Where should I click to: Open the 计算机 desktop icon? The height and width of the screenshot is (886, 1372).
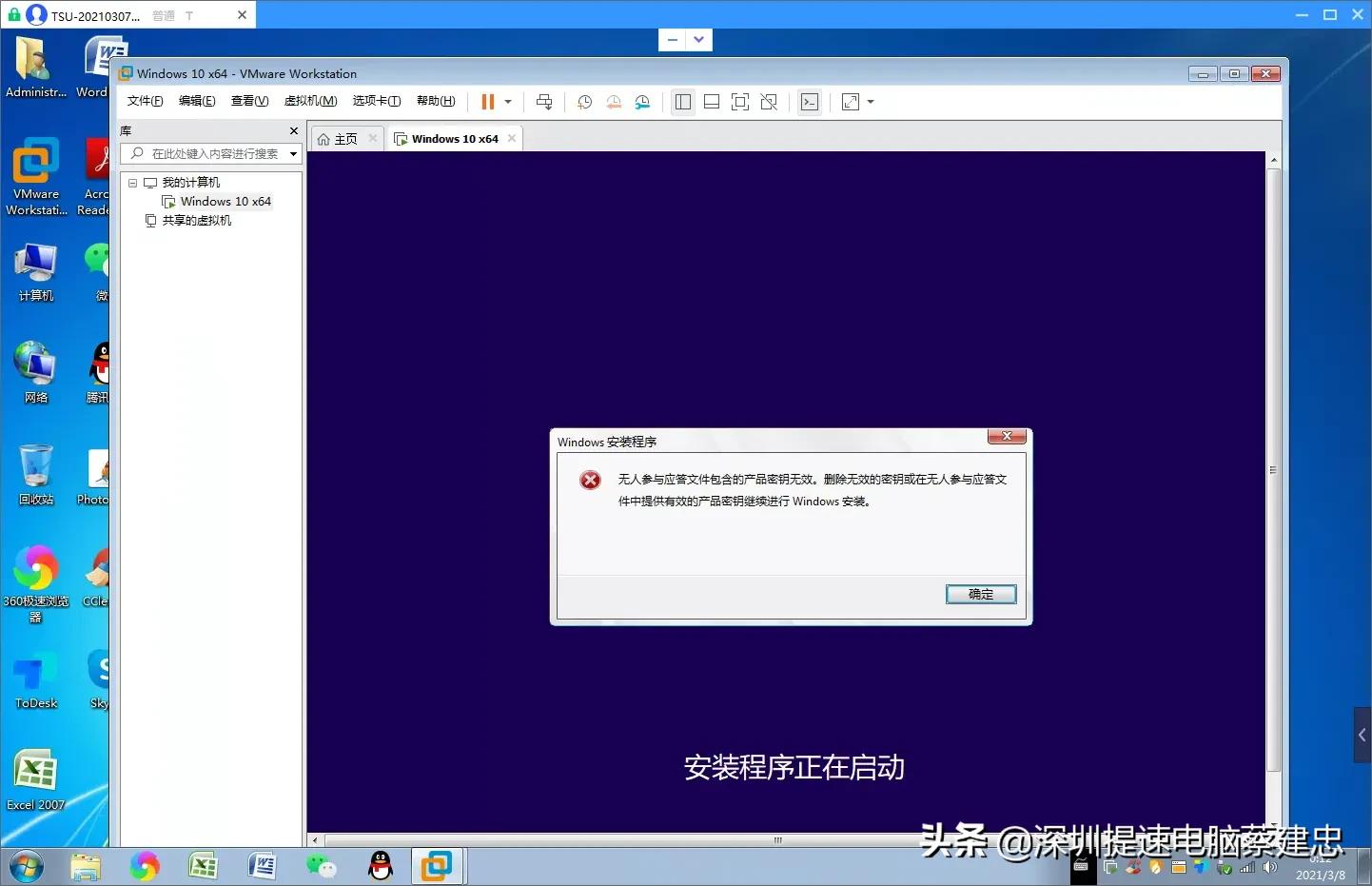click(x=36, y=271)
